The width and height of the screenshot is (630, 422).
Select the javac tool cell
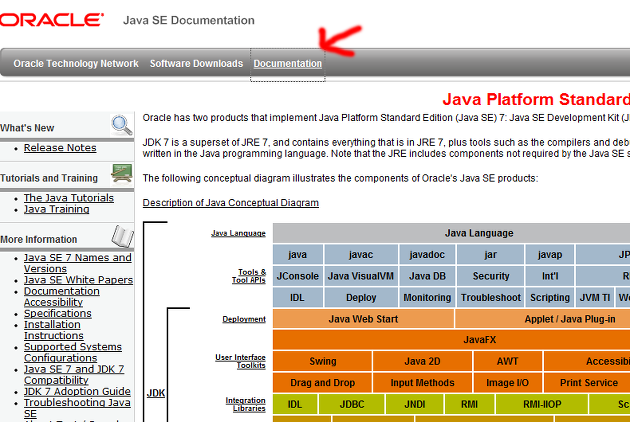tap(361, 254)
